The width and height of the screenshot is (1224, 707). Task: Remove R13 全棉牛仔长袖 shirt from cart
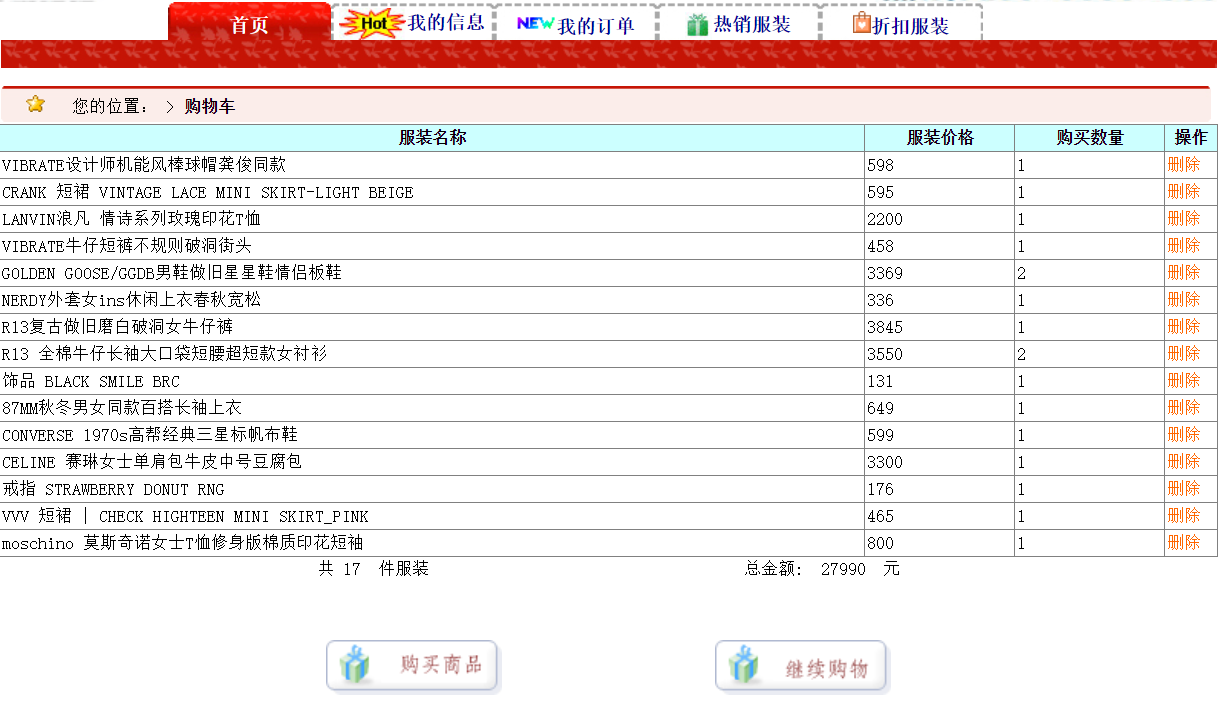(x=1184, y=354)
